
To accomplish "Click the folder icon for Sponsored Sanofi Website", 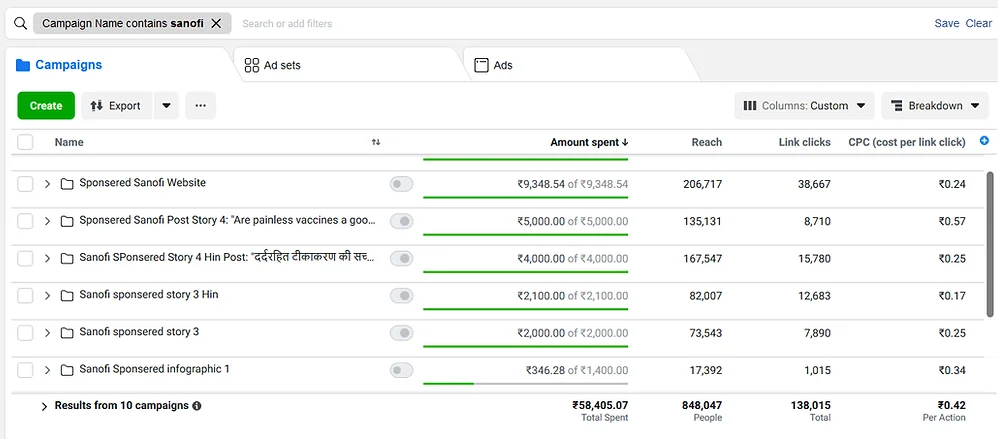I will (67, 184).
